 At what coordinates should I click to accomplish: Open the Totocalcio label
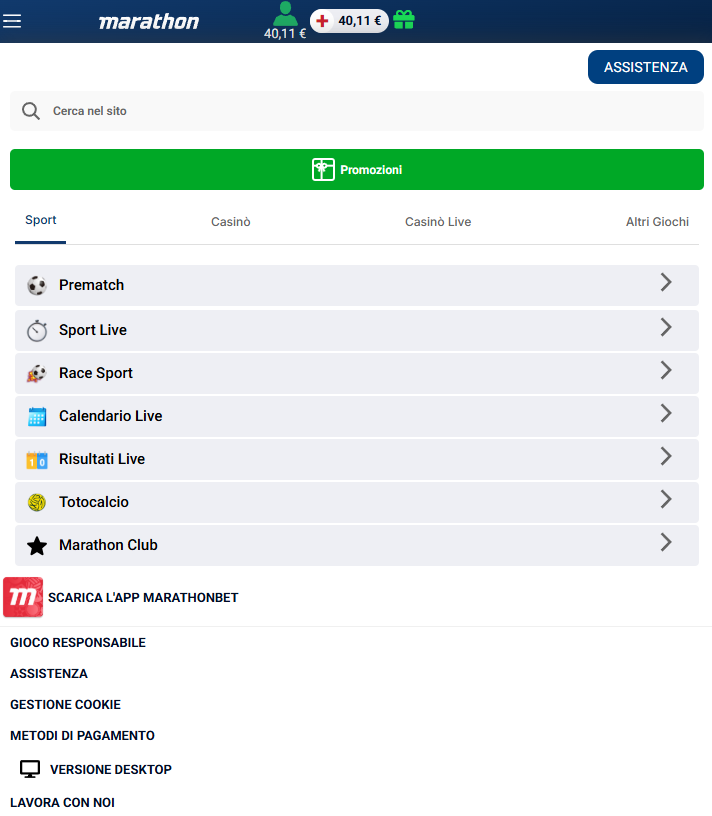[94, 502]
